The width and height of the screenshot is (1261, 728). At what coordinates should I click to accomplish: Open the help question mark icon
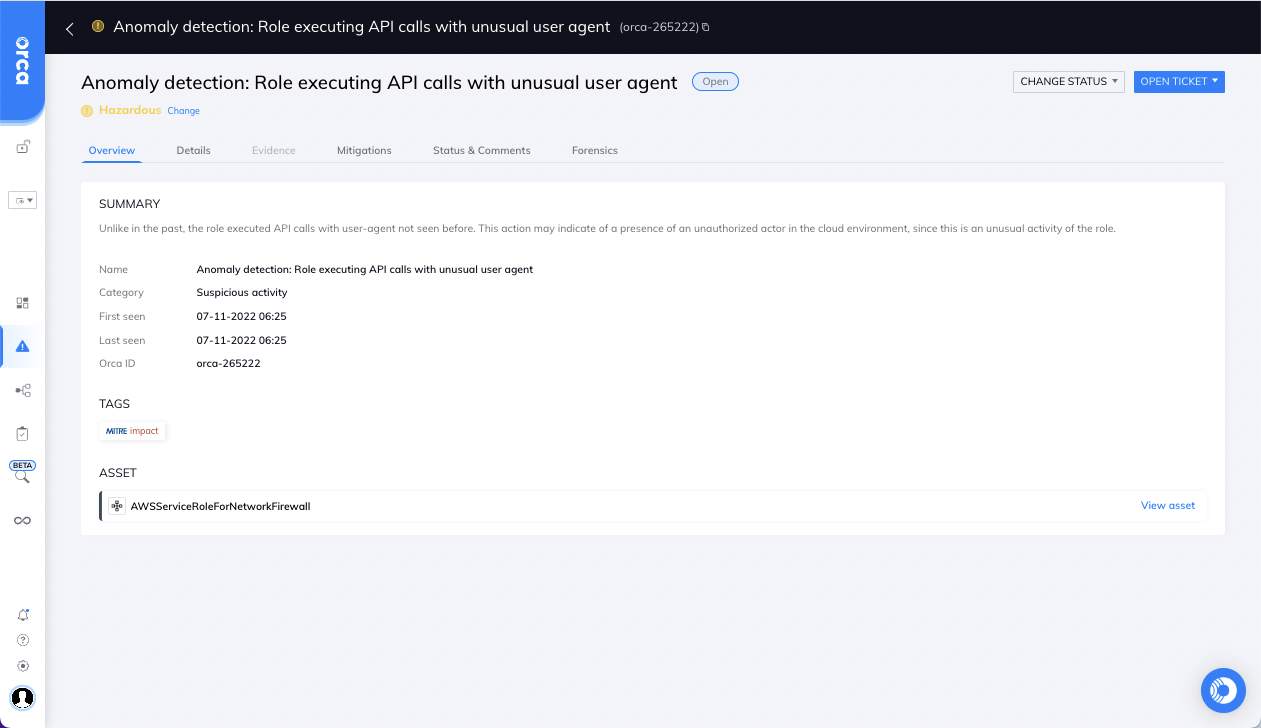pyautogui.click(x=23, y=640)
